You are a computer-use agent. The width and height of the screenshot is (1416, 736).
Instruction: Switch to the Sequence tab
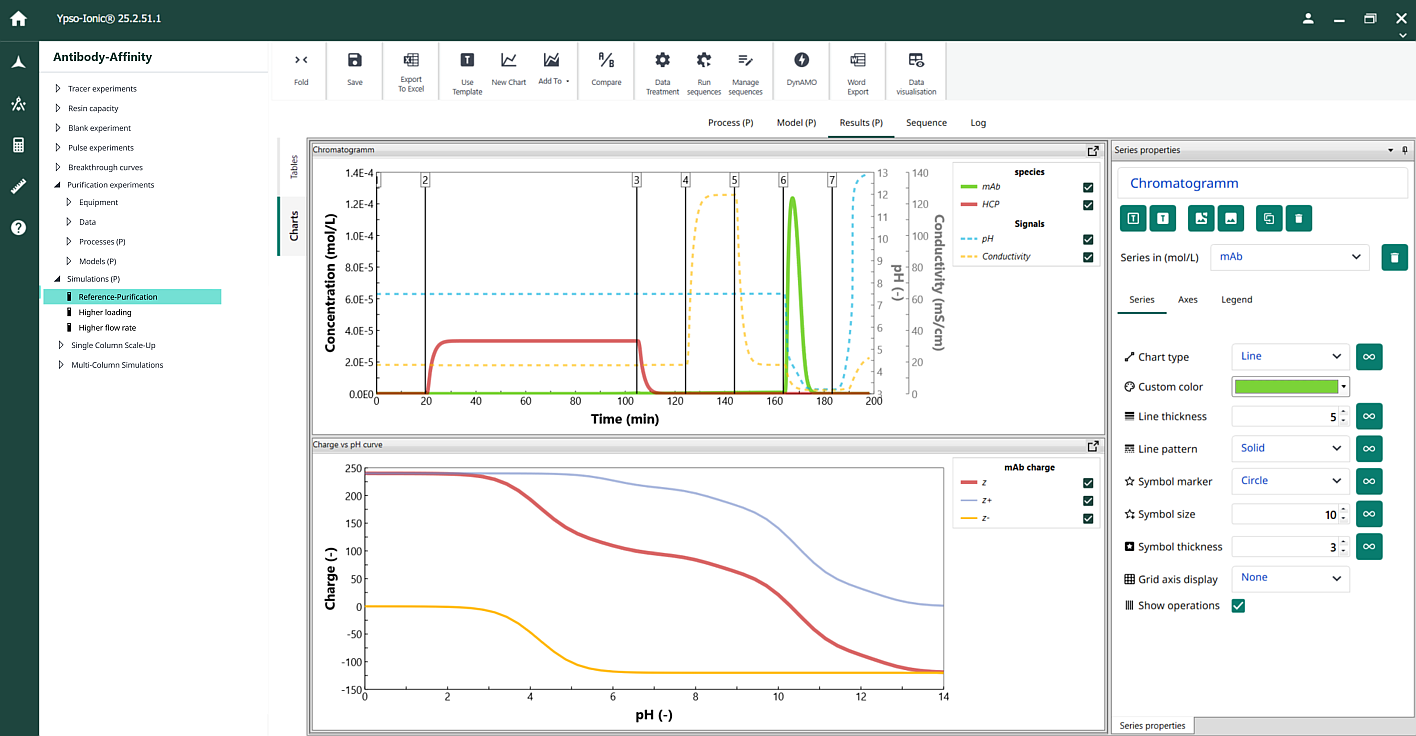pos(926,122)
